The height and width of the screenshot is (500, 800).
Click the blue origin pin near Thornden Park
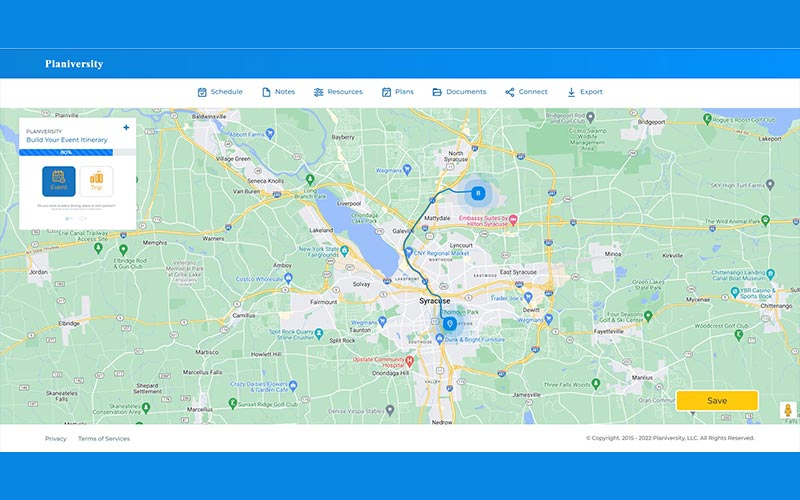(x=449, y=323)
